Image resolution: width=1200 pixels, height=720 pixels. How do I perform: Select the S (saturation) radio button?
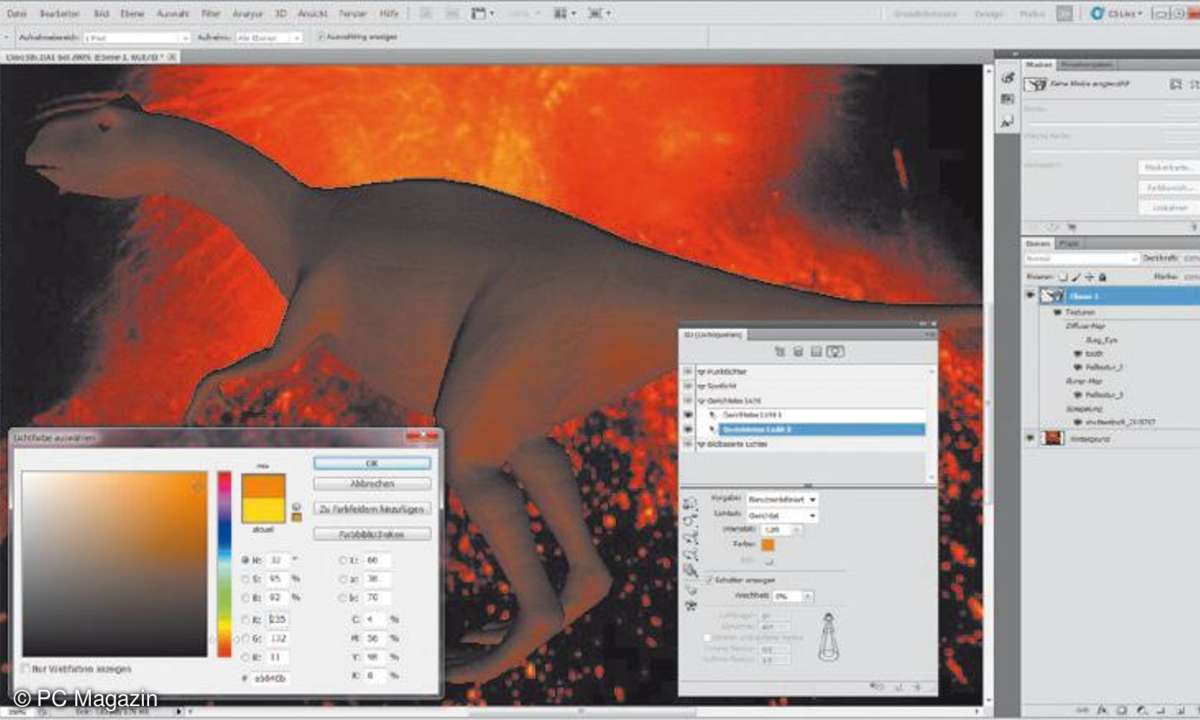click(x=246, y=579)
